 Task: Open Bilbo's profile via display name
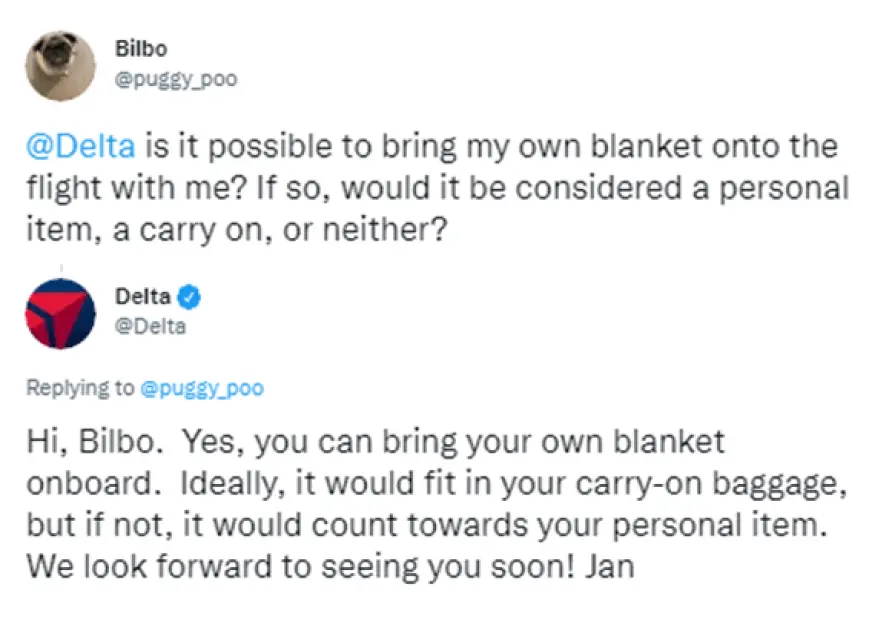(138, 49)
